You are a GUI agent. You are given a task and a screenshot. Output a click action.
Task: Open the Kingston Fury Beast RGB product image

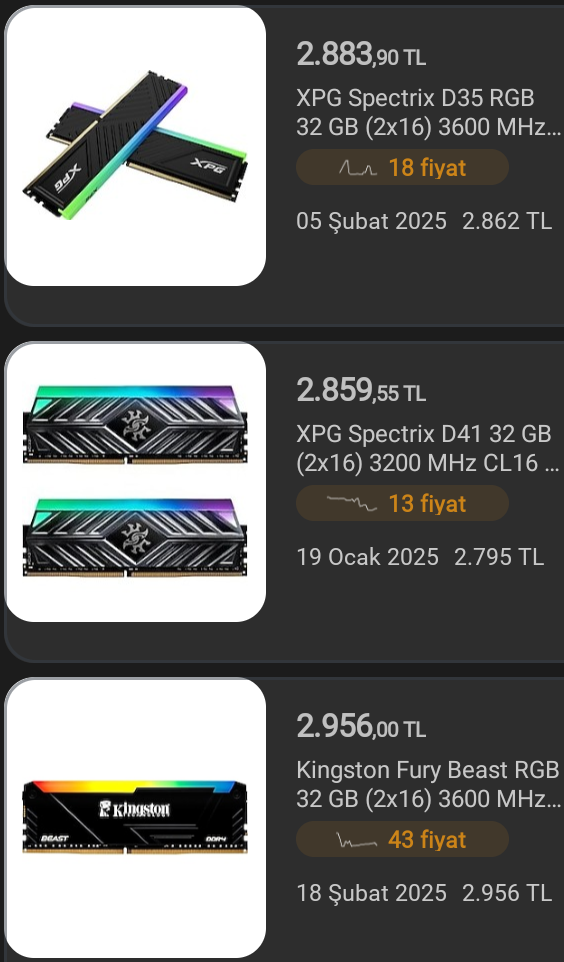(x=136, y=818)
